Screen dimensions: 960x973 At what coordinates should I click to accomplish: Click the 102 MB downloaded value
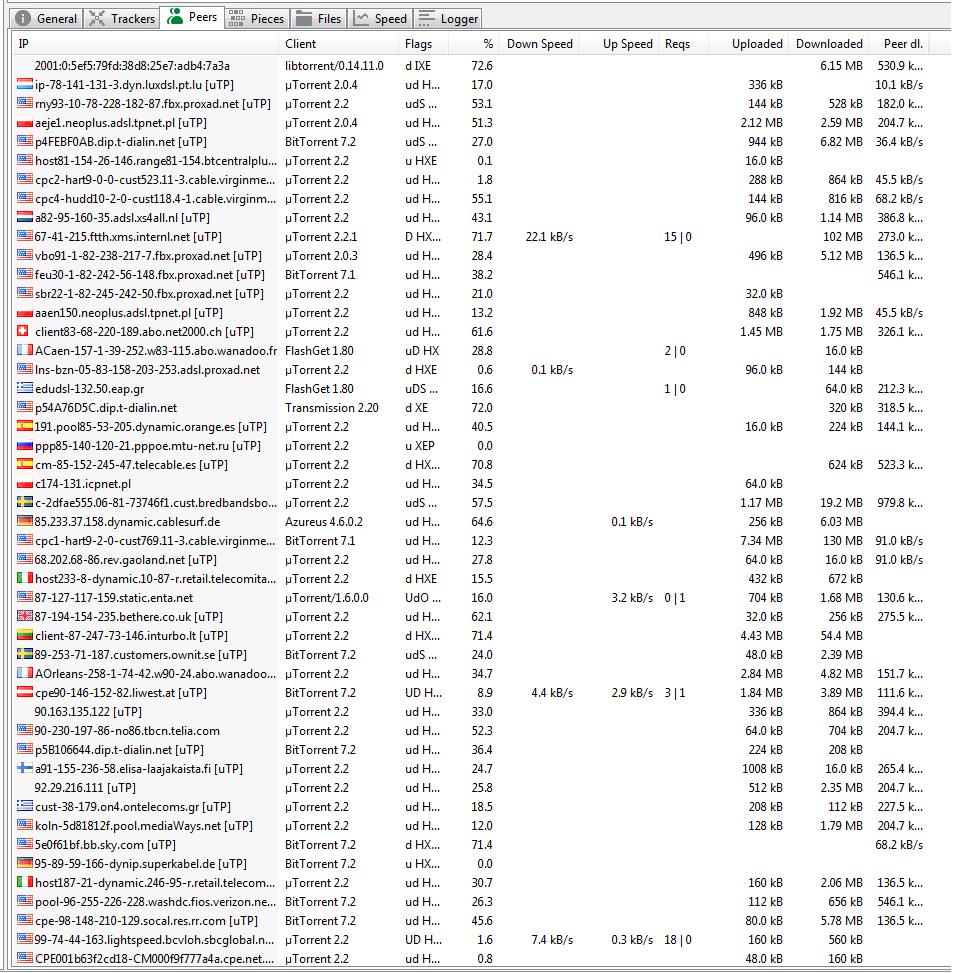coord(843,236)
